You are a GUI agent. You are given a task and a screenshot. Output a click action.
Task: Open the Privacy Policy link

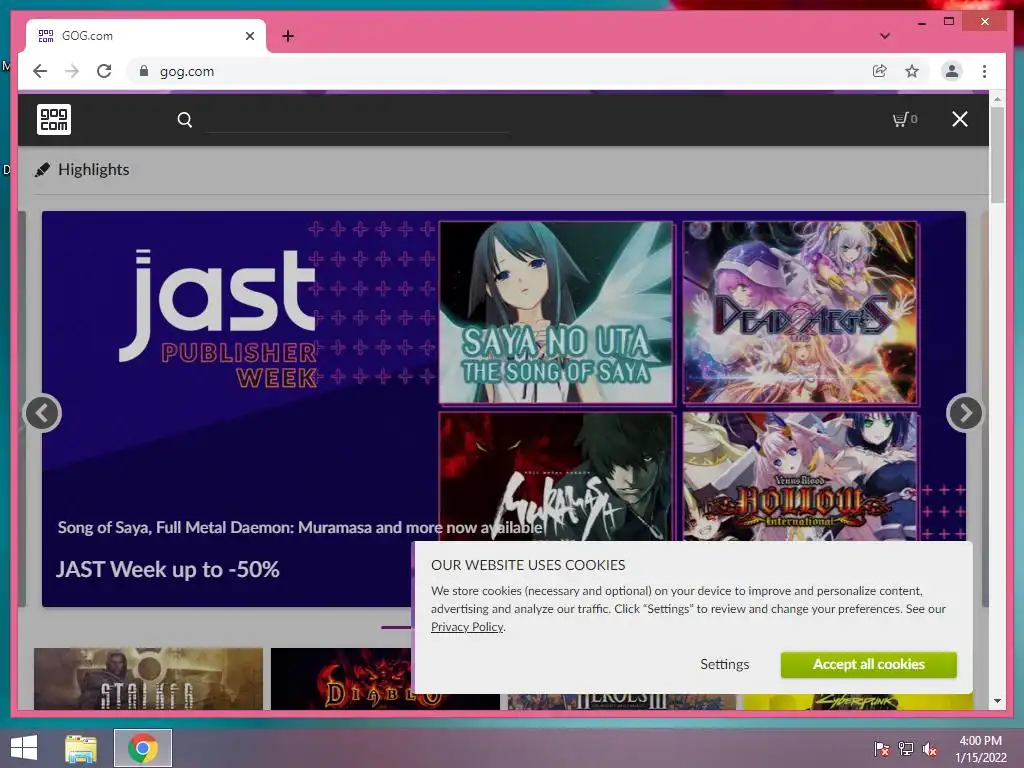pyautogui.click(x=467, y=627)
